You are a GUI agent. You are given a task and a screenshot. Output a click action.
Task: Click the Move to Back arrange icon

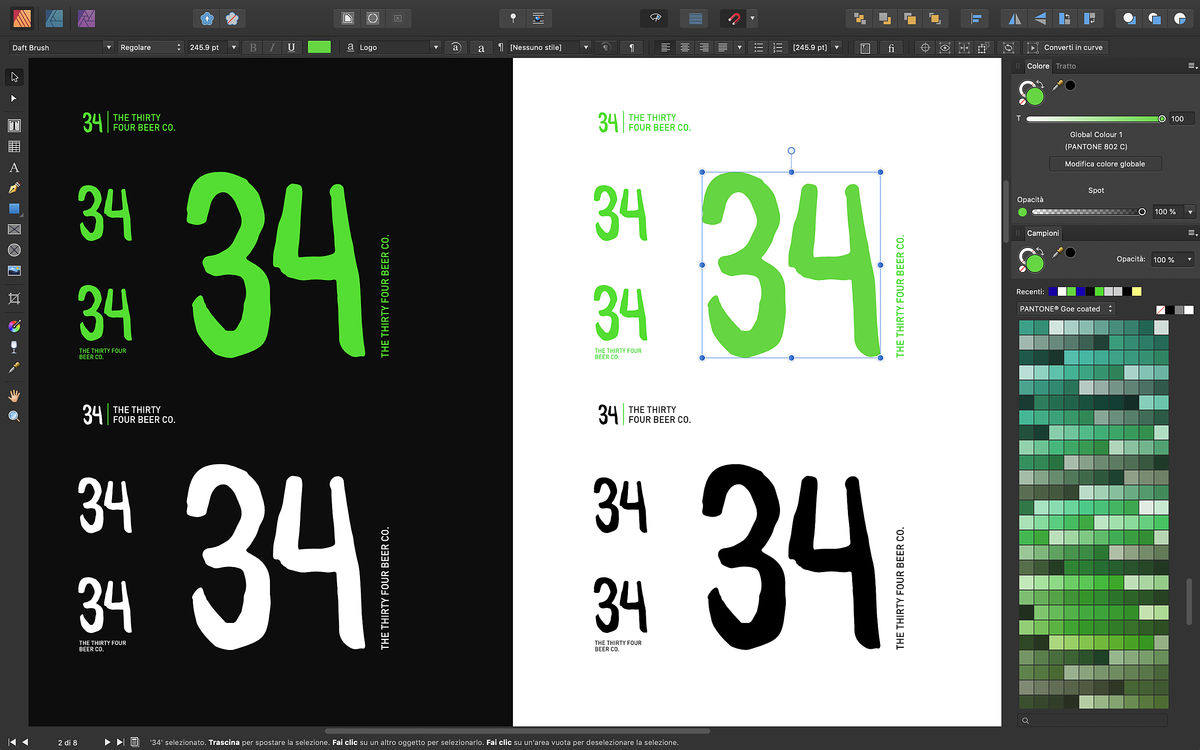(x=858, y=18)
